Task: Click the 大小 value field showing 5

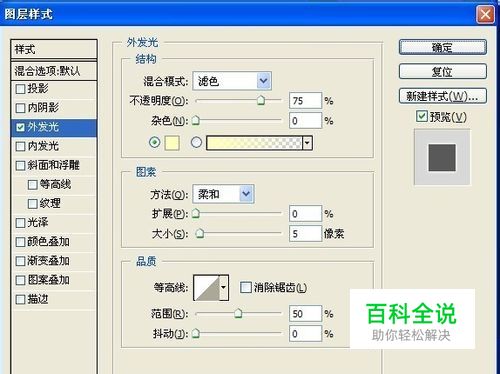Action: tap(306, 234)
